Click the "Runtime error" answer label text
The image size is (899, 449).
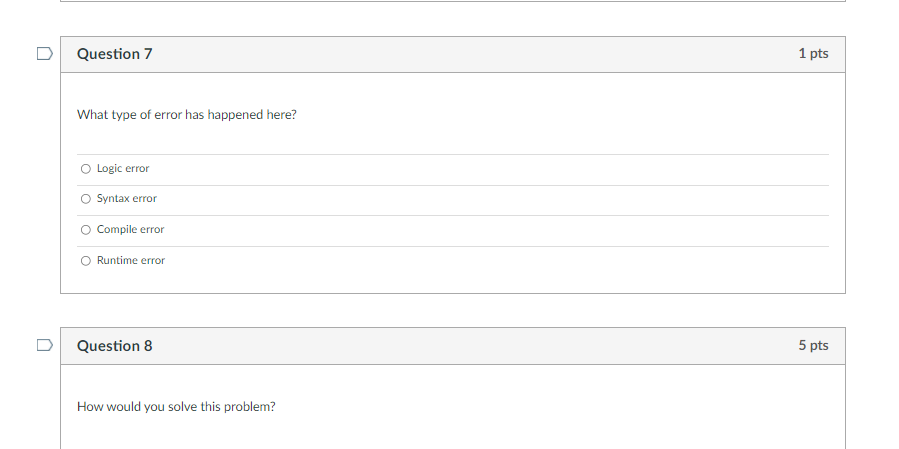[131, 261]
